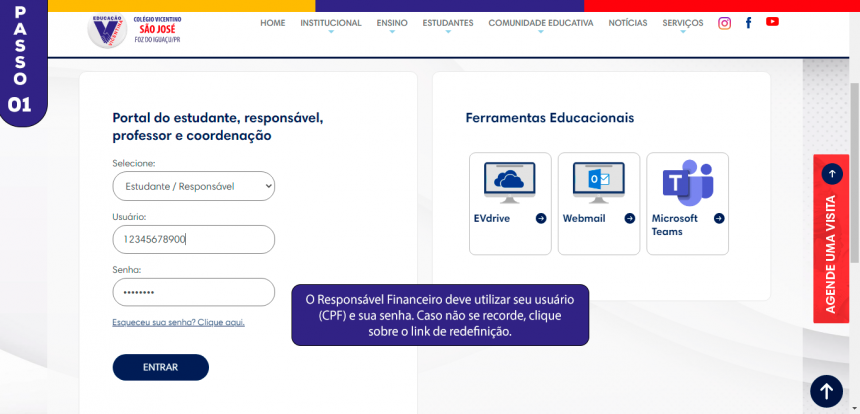Open the Instagram profile icon
The image size is (860, 414).
click(725, 23)
